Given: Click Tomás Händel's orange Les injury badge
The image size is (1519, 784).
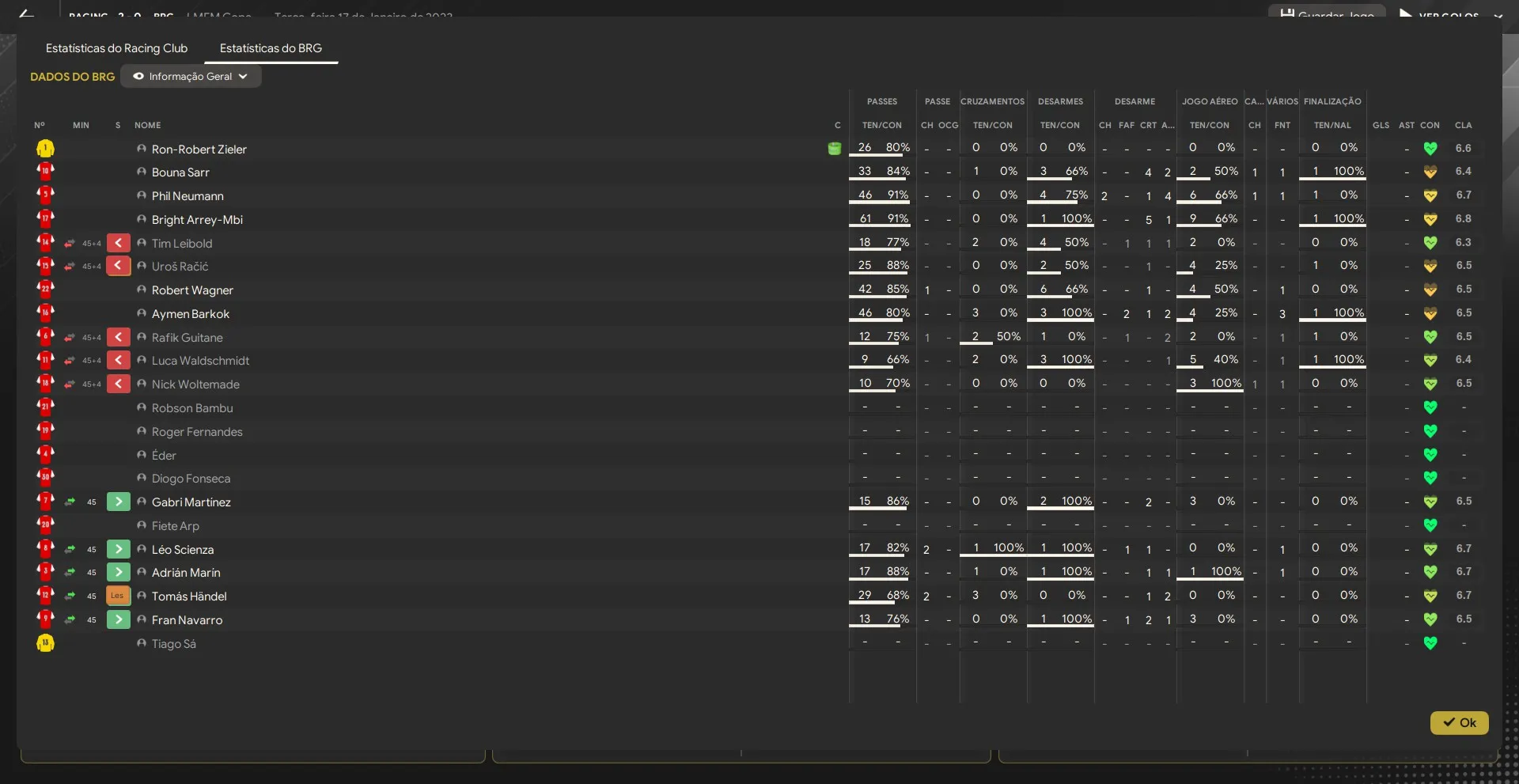Looking at the screenshot, I should [x=118, y=596].
